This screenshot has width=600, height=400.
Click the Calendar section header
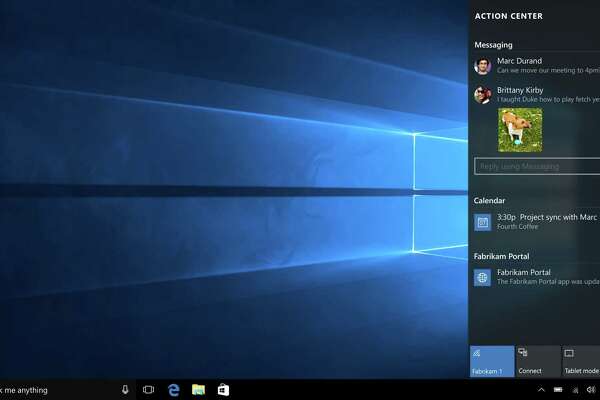[x=489, y=201]
